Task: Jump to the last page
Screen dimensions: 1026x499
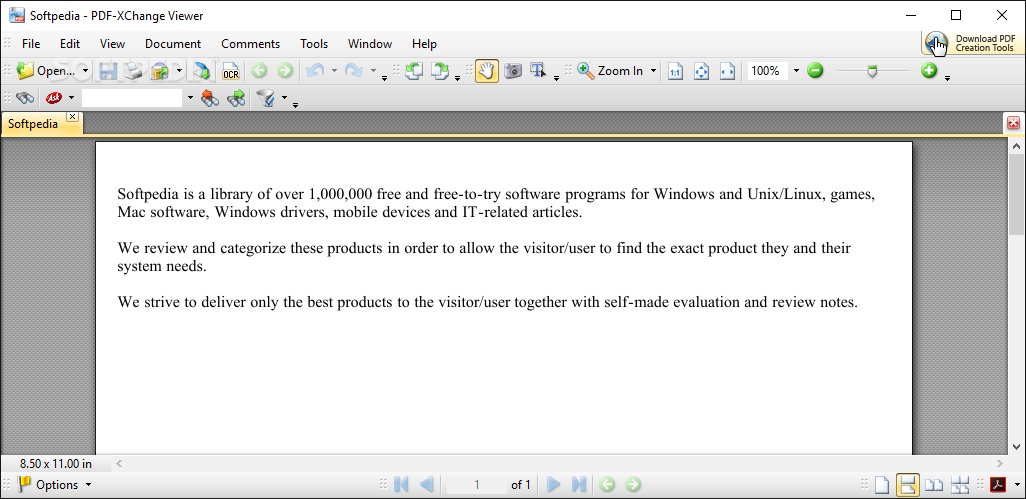Action: [x=579, y=485]
